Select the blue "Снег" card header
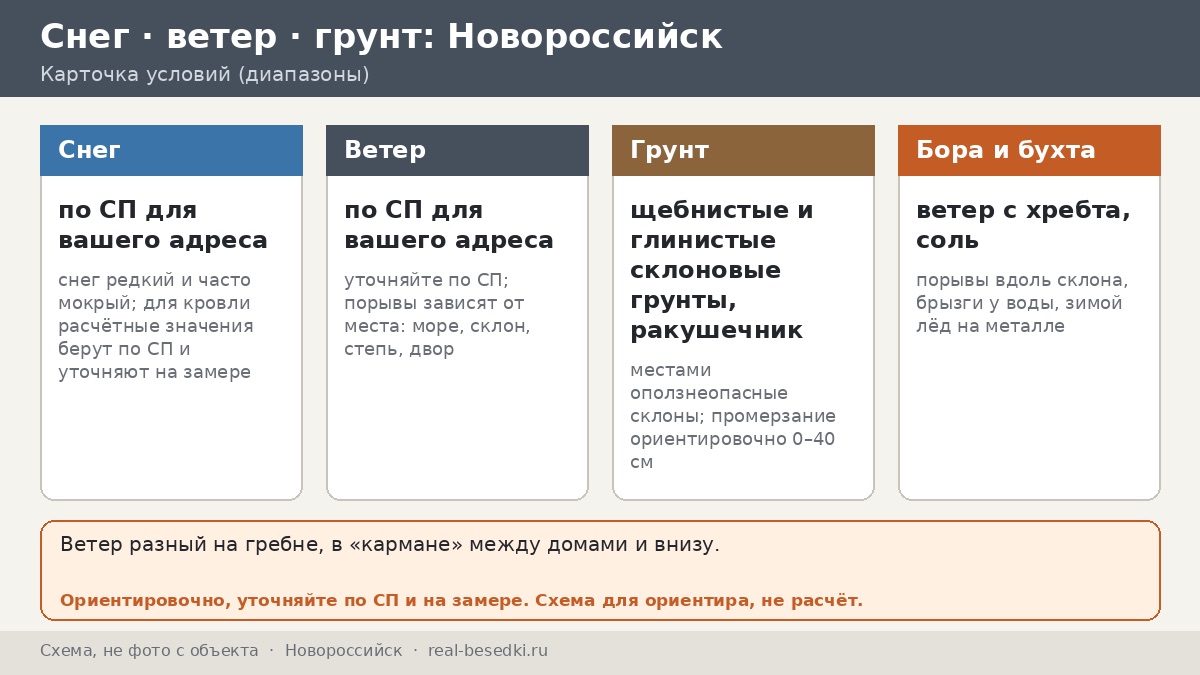 tap(171, 150)
